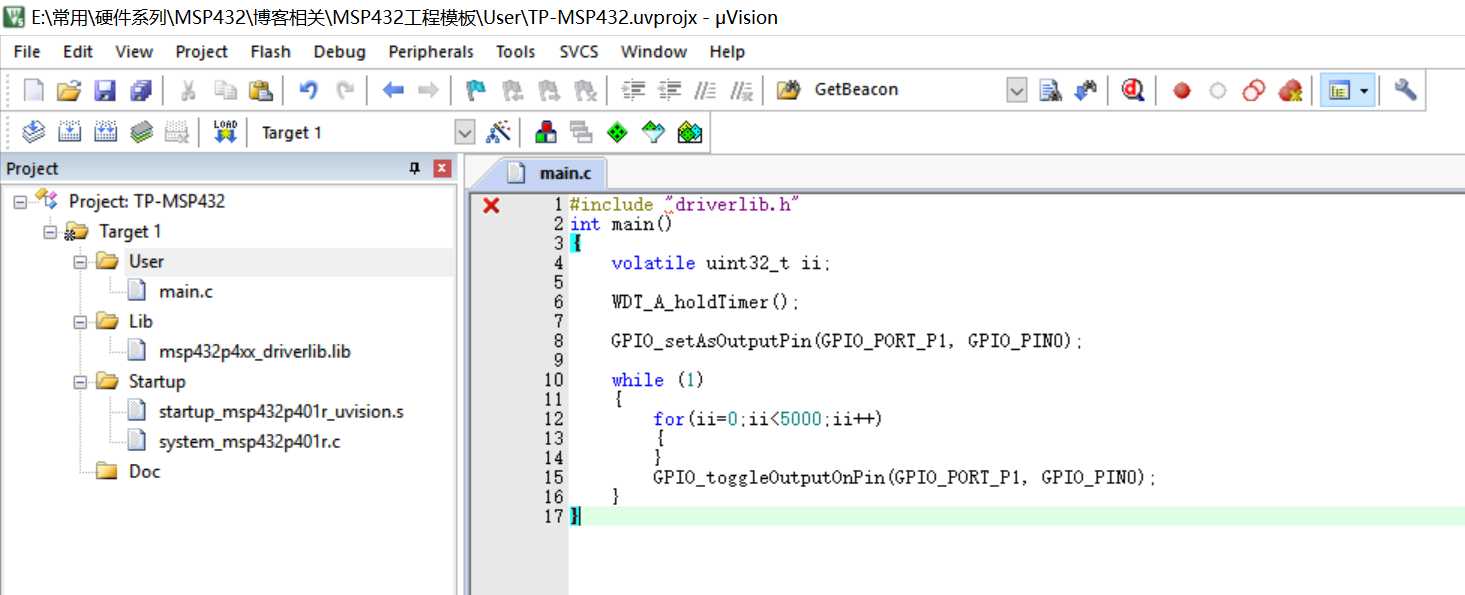Screen dimensions: 1465x595
Task: Toggle bookmark with the flag icon
Action: point(476,90)
